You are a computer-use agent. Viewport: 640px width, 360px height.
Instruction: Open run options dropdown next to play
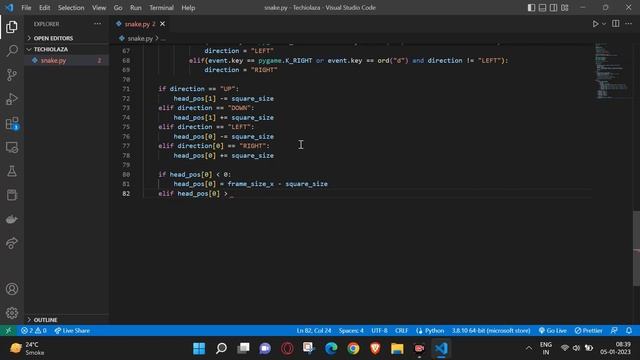point(604,24)
